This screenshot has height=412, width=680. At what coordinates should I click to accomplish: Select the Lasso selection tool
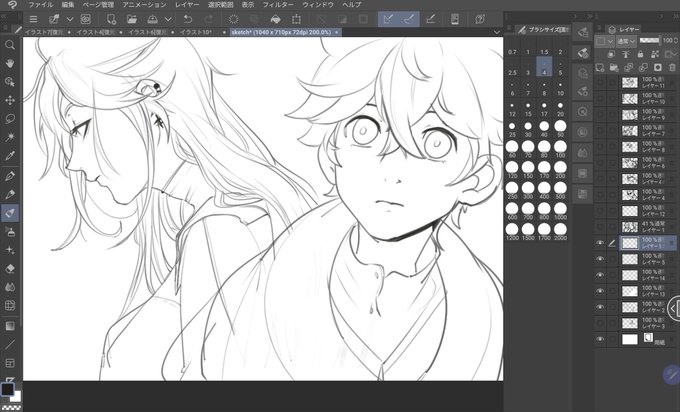[10, 119]
